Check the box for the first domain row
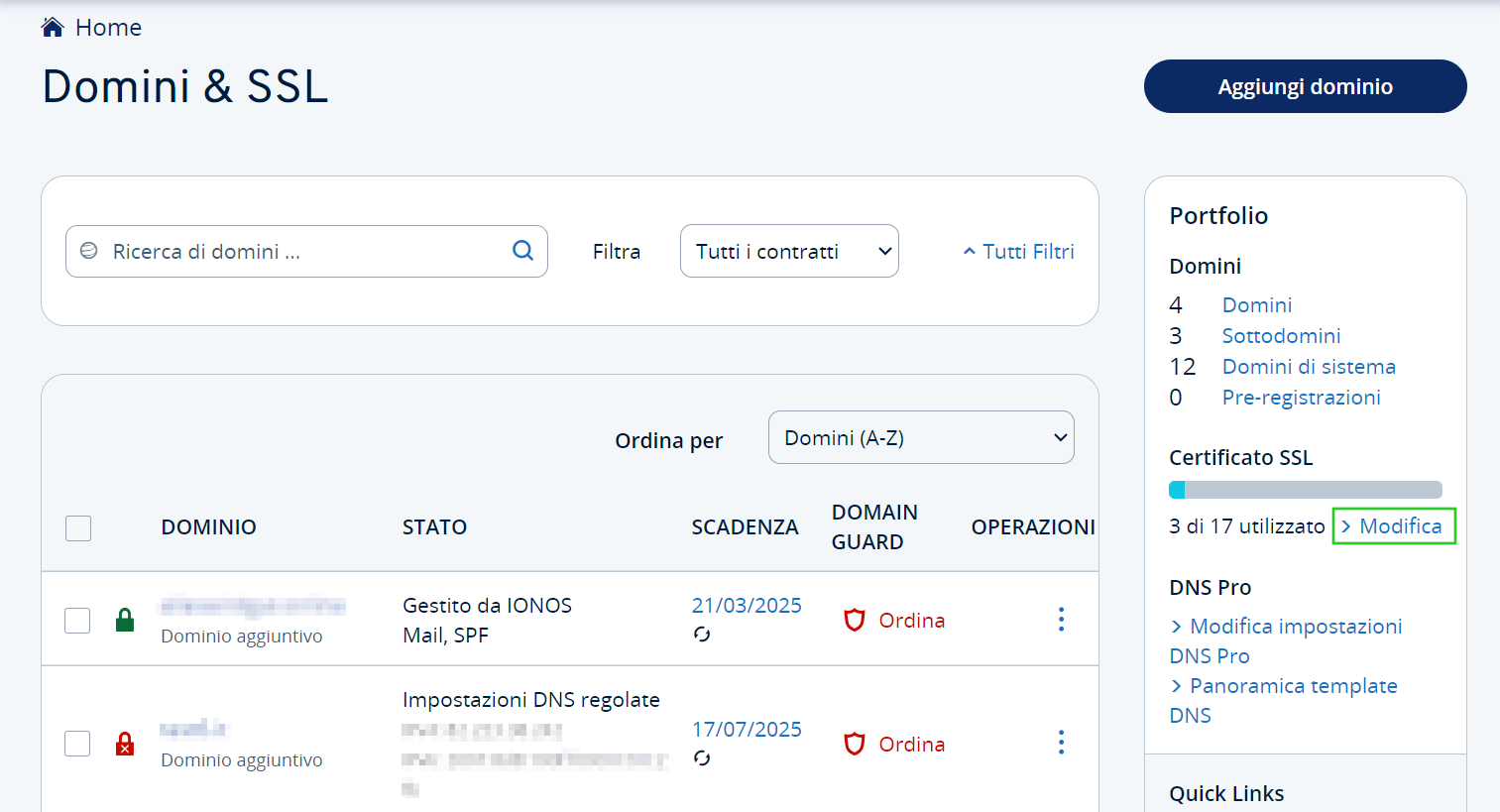The height and width of the screenshot is (812, 1500). tap(77, 621)
